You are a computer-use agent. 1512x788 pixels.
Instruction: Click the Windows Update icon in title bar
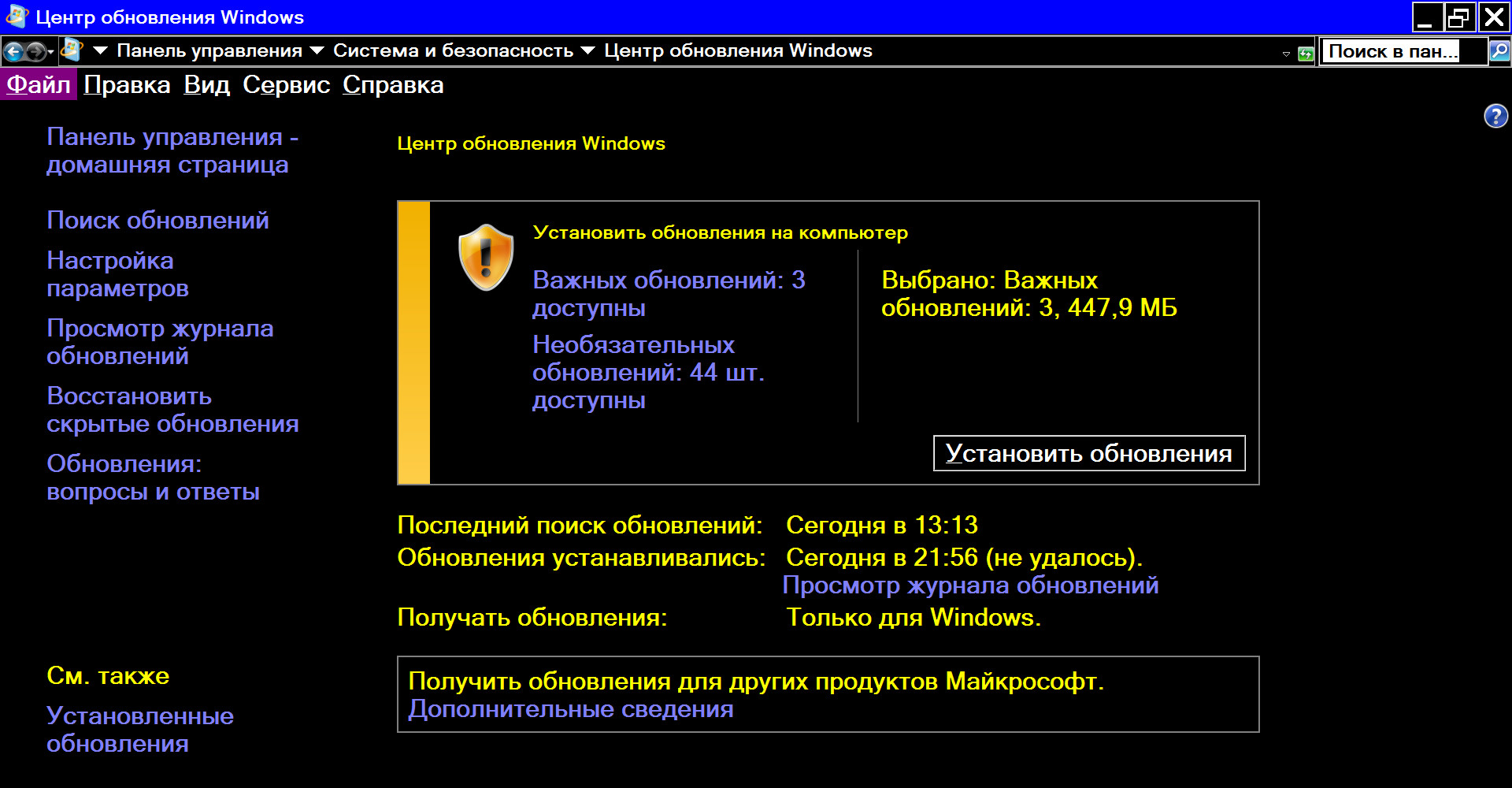click(17, 17)
